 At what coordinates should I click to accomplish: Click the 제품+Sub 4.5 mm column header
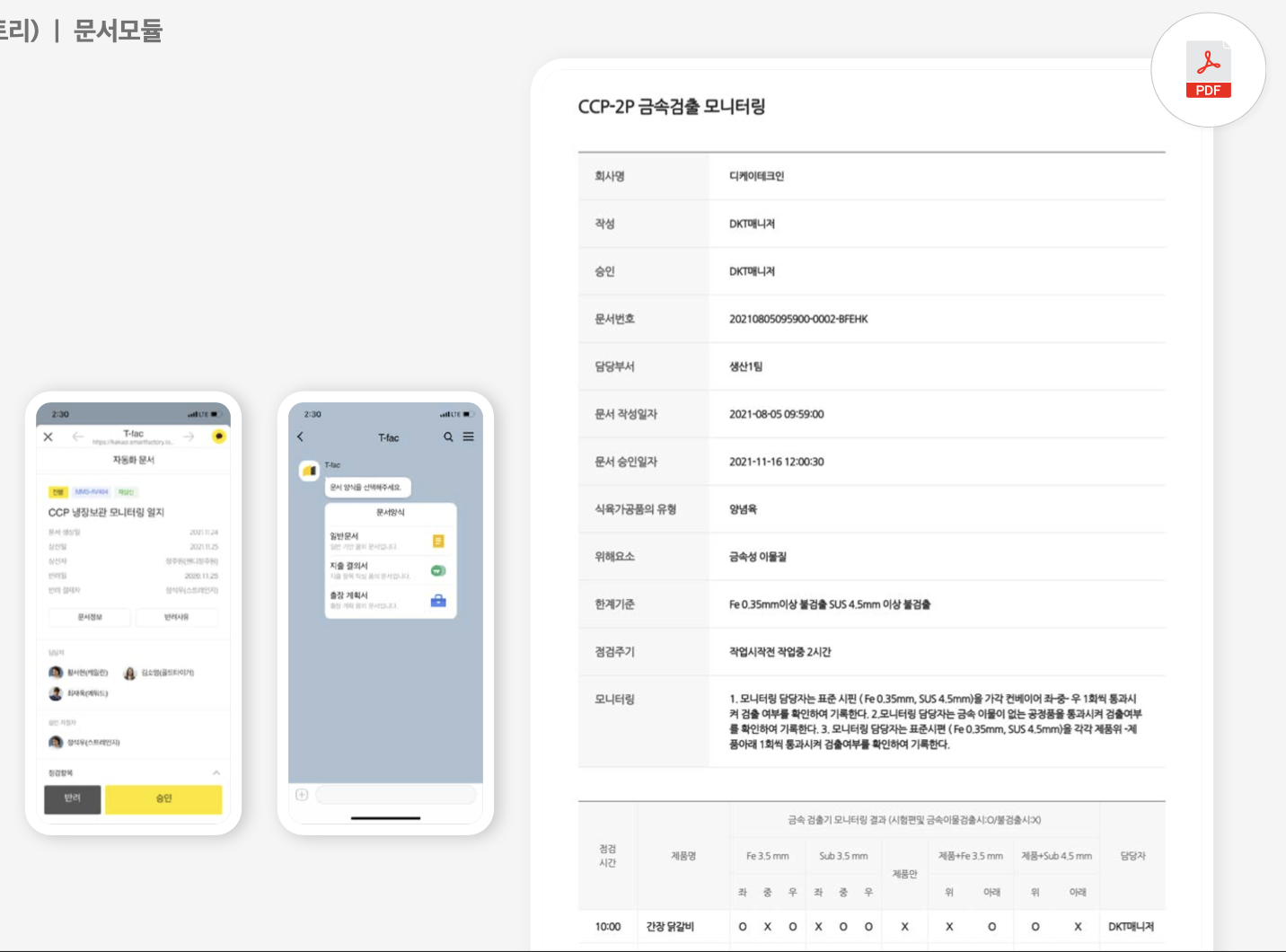click(1056, 856)
